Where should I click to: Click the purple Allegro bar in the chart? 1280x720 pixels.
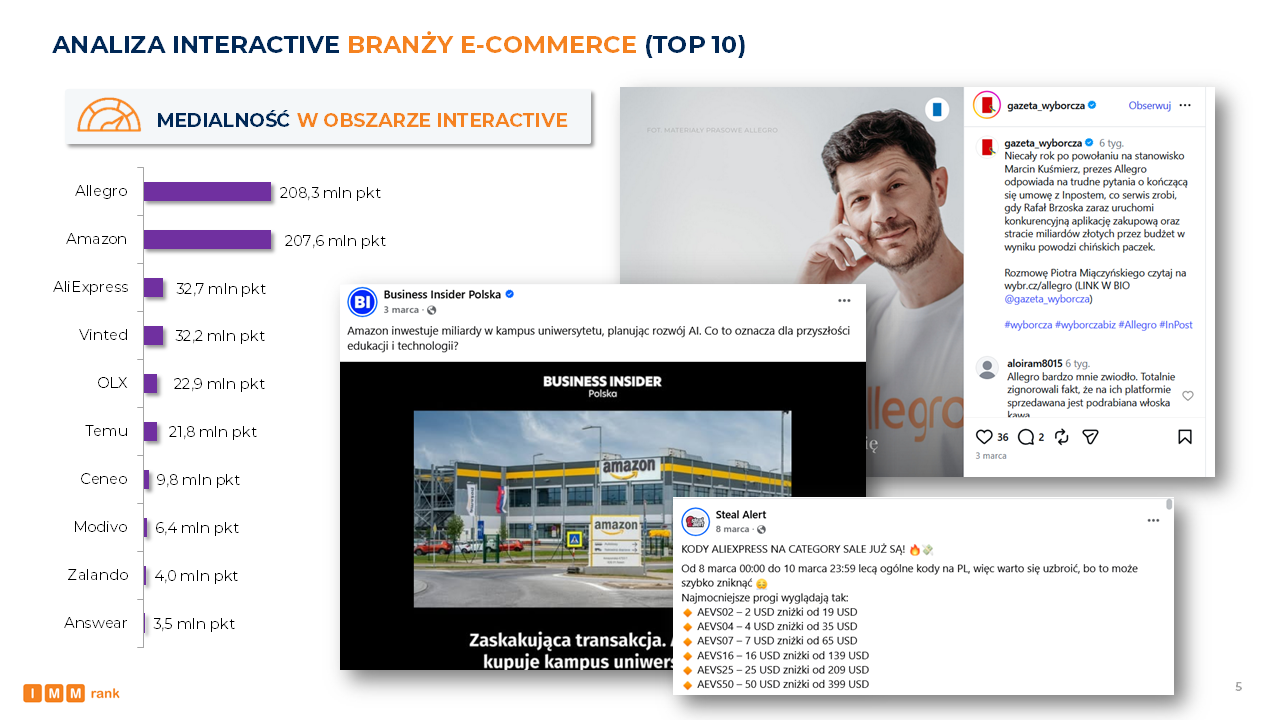click(x=208, y=191)
